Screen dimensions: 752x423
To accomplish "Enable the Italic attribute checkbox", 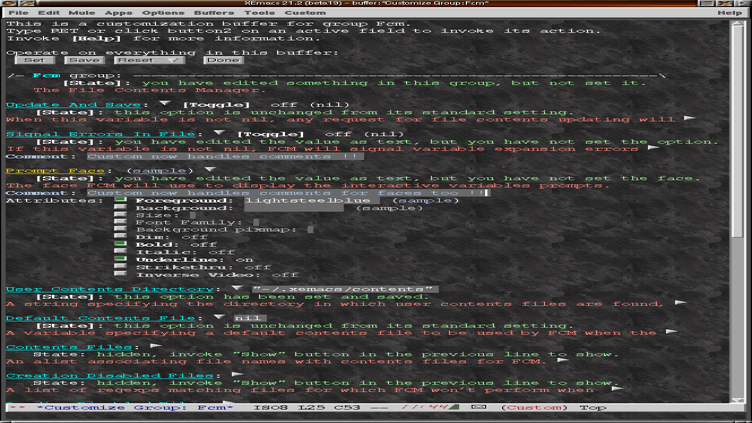I will coord(120,251).
